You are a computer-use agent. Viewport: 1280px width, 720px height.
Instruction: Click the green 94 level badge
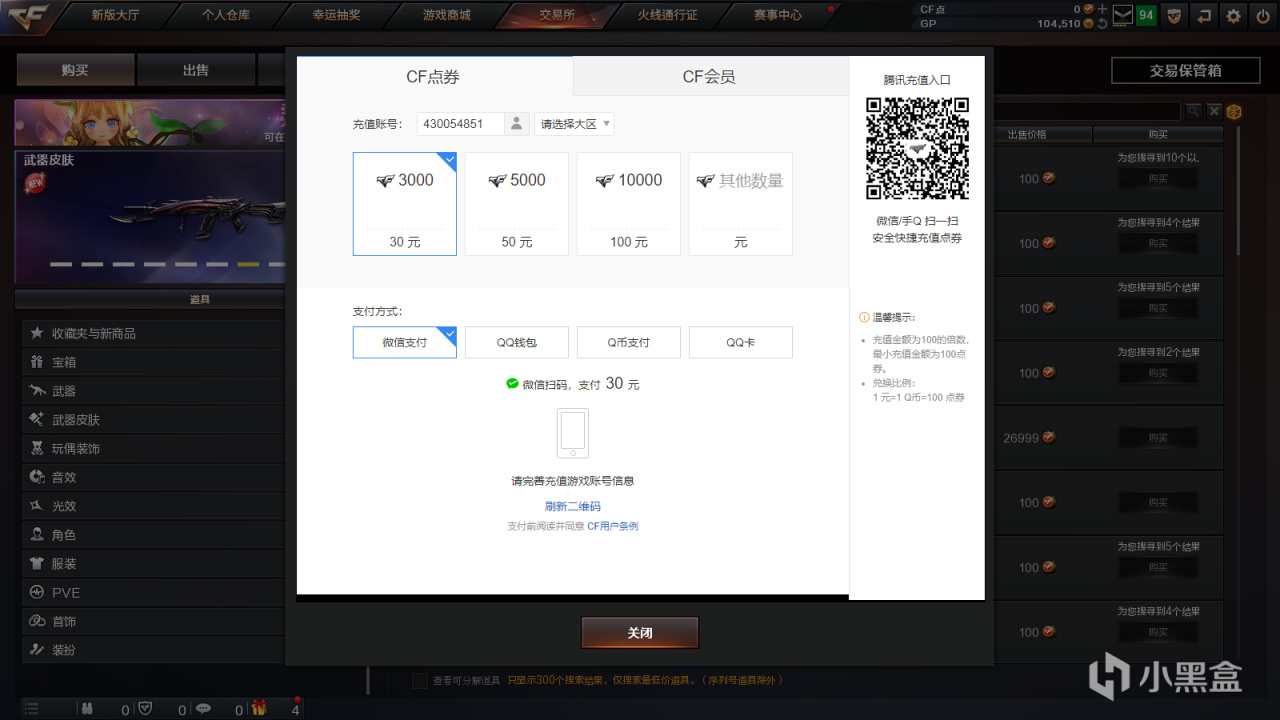coord(1146,15)
